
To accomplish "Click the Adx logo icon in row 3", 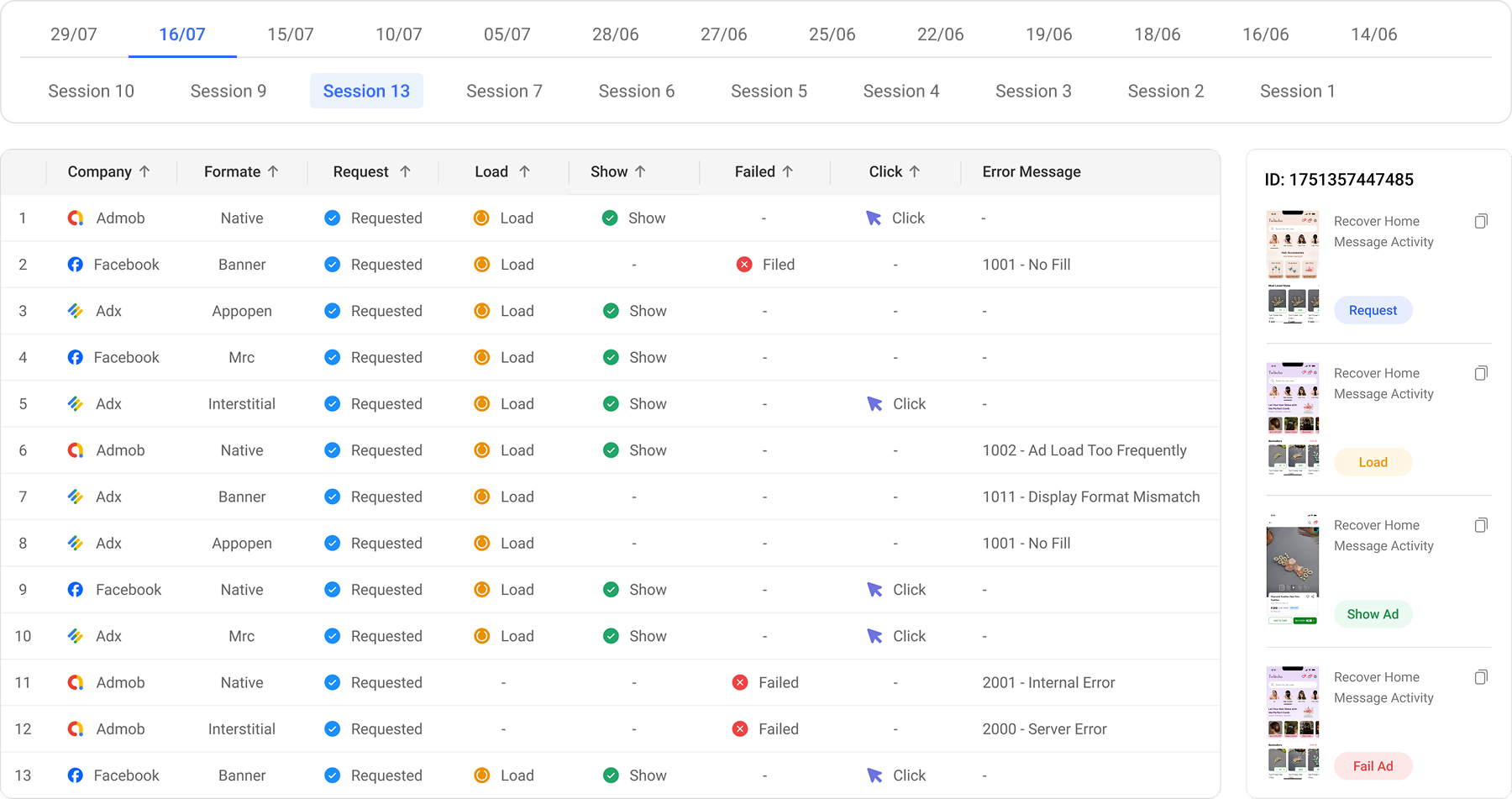I will (x=76, y=311).
